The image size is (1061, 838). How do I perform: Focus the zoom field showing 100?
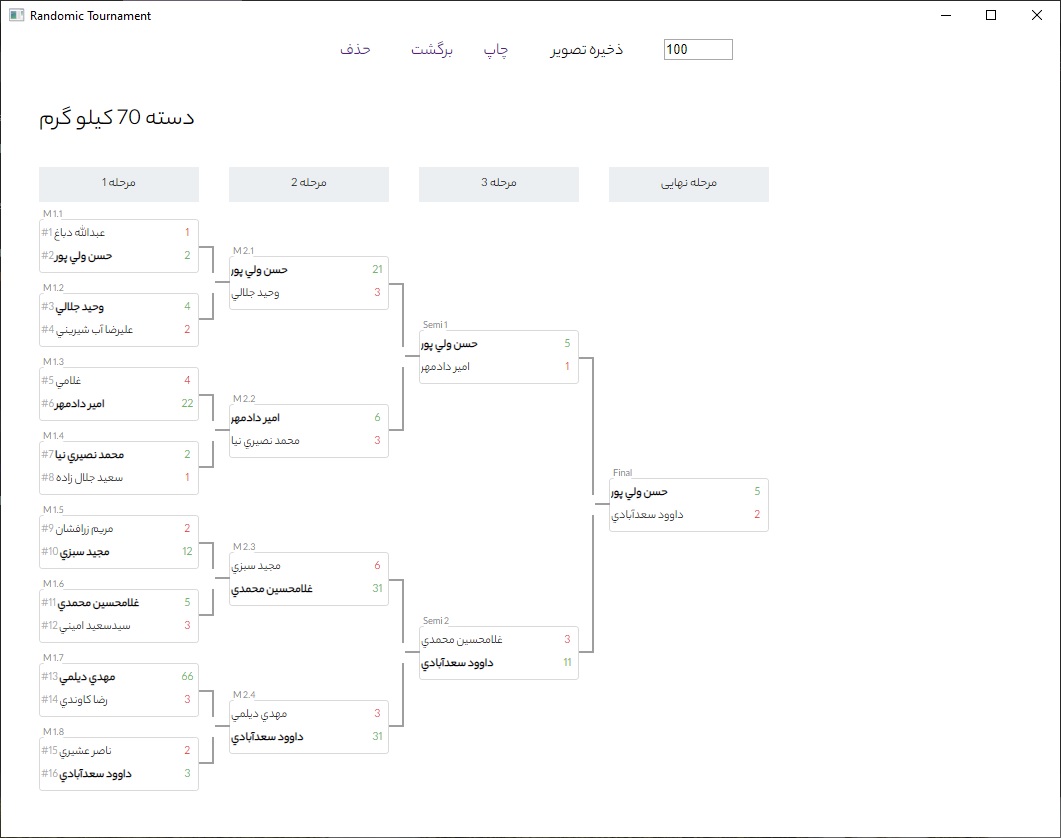[698, 50]
